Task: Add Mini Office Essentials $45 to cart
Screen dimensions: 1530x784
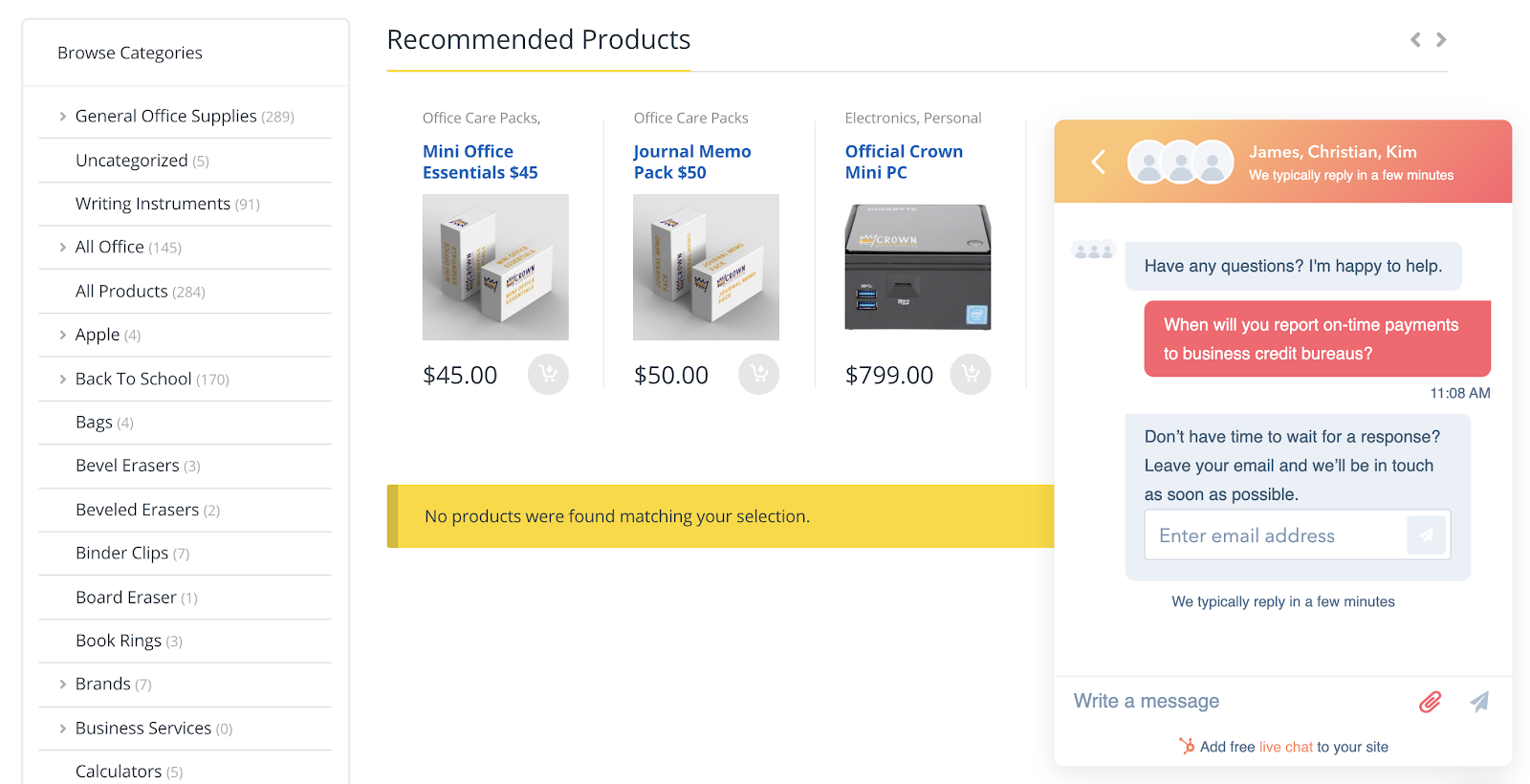Action: click(x=548, y=374)
